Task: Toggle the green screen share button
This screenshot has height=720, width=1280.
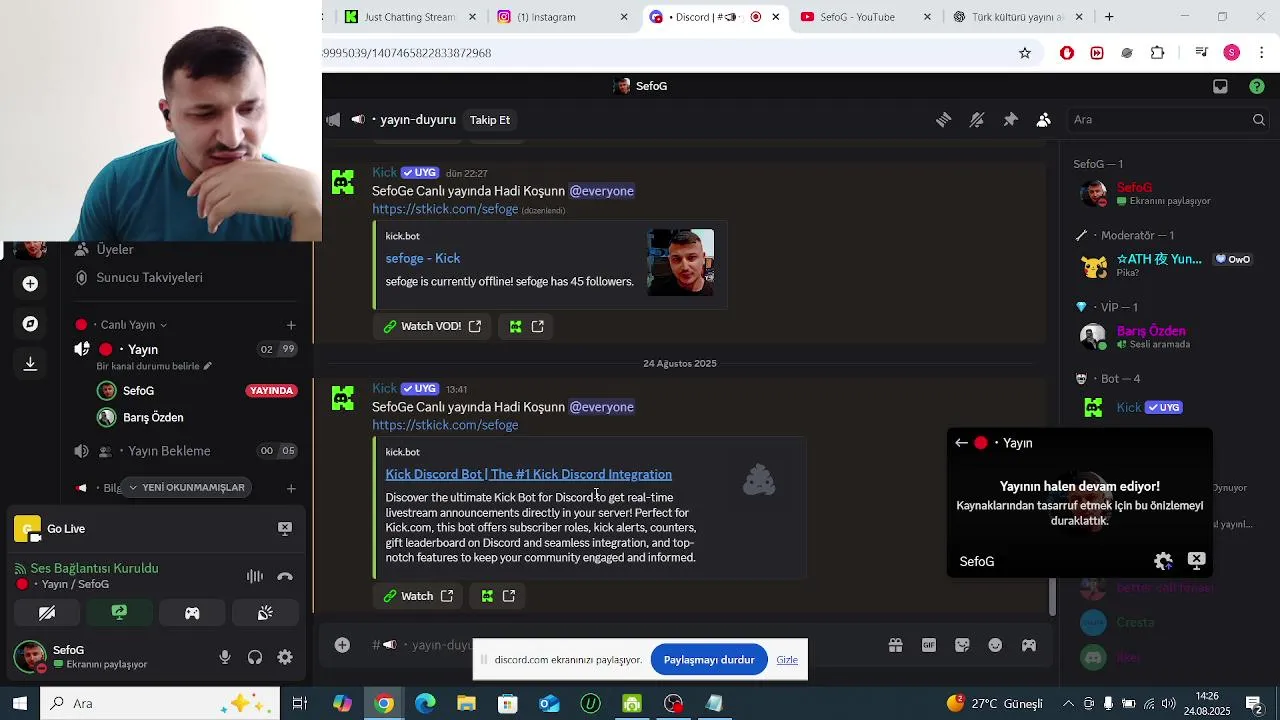Action: click(x=119, y=613)
